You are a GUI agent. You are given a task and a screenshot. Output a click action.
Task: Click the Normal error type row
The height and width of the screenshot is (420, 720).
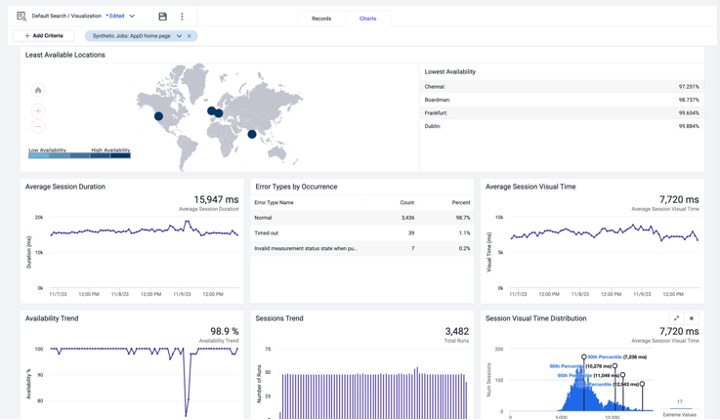(362, 218)
